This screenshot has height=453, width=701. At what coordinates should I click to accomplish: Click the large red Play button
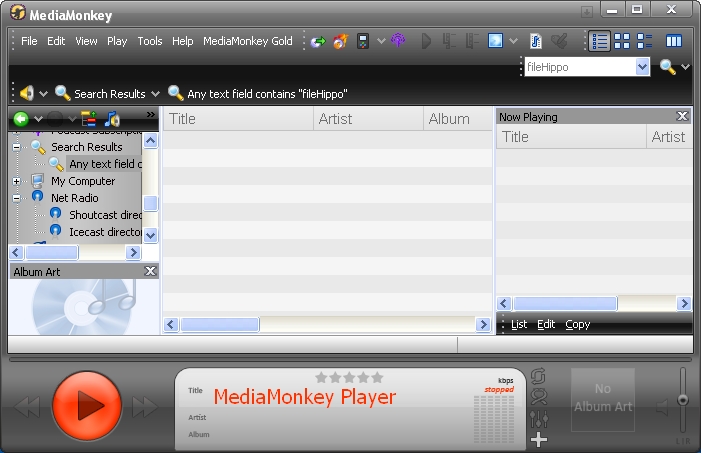coord(86,405)
